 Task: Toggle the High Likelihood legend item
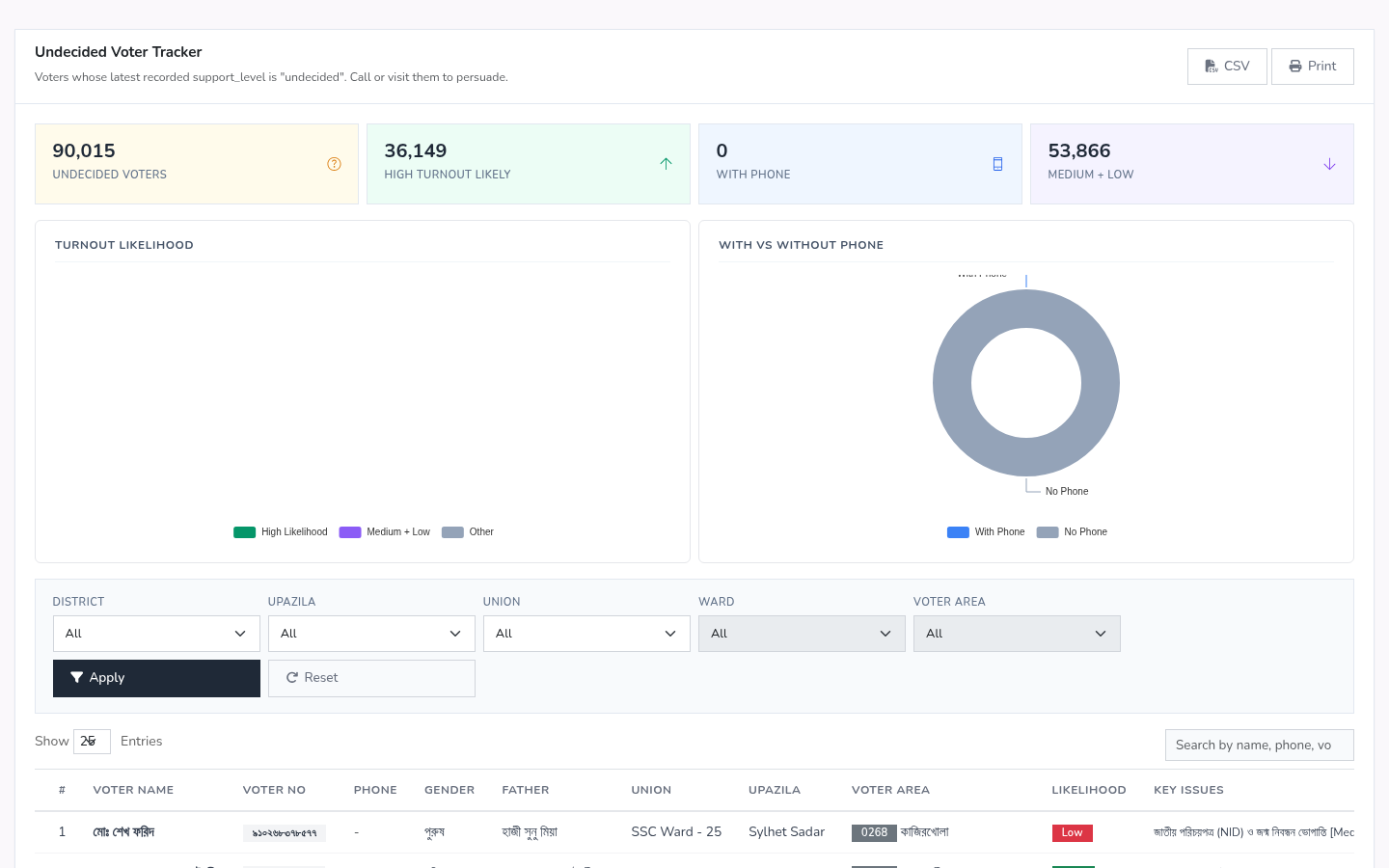(281, 532)
